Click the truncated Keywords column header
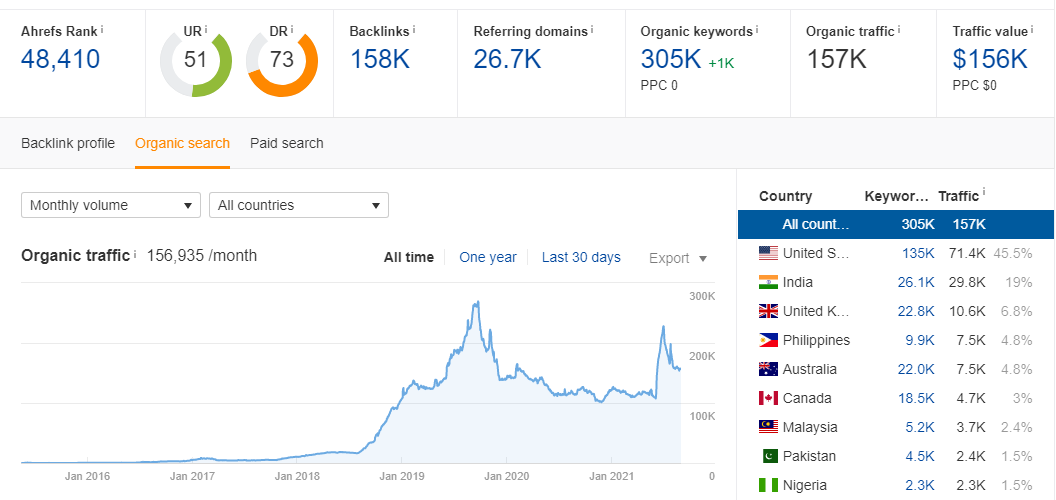Image resolution: width=1056 pixels, height=500 pixels. tap(896, 197)
